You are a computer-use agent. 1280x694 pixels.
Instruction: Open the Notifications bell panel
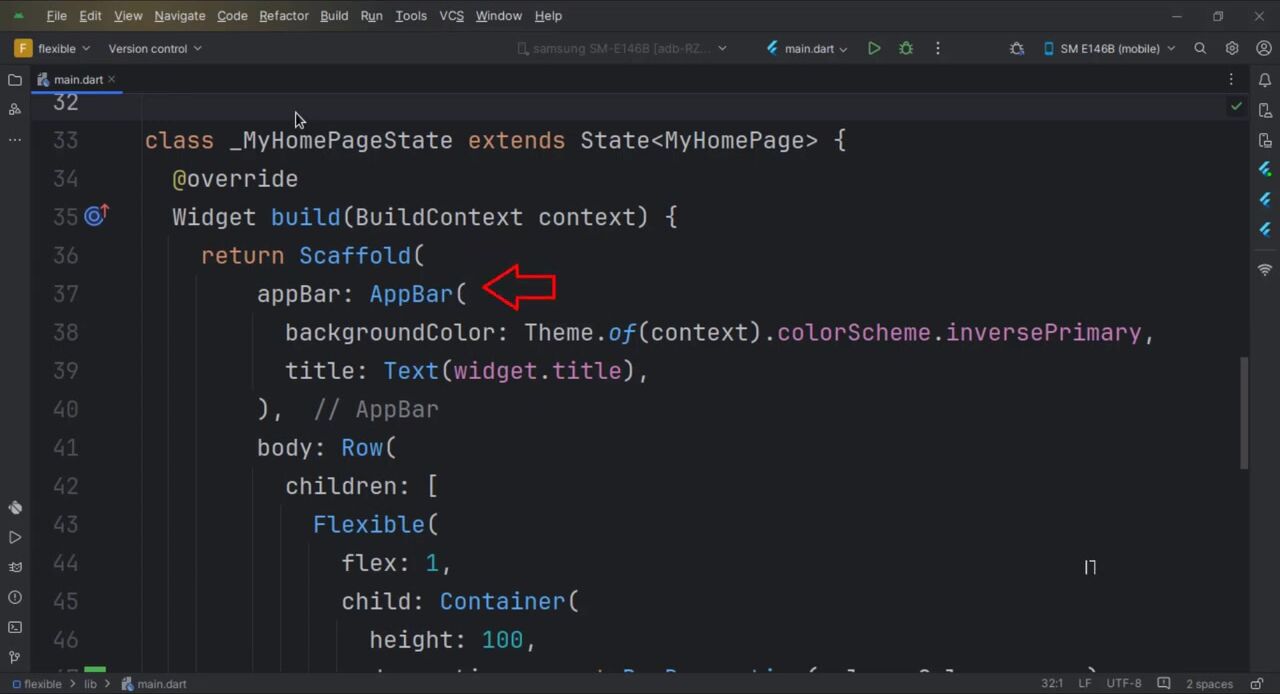coord(1265,80)
